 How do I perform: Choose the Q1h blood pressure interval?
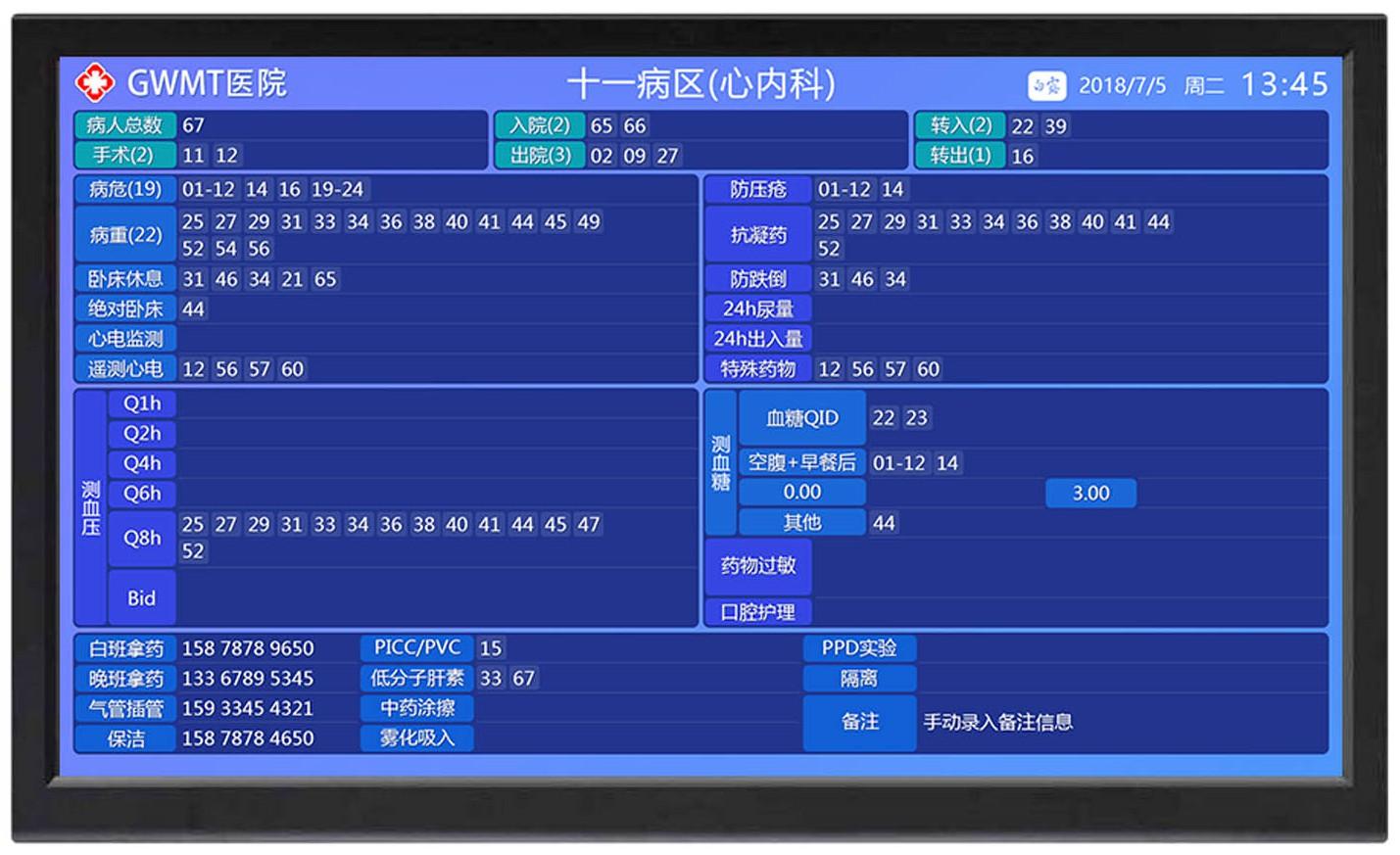(x=142, y=404)
